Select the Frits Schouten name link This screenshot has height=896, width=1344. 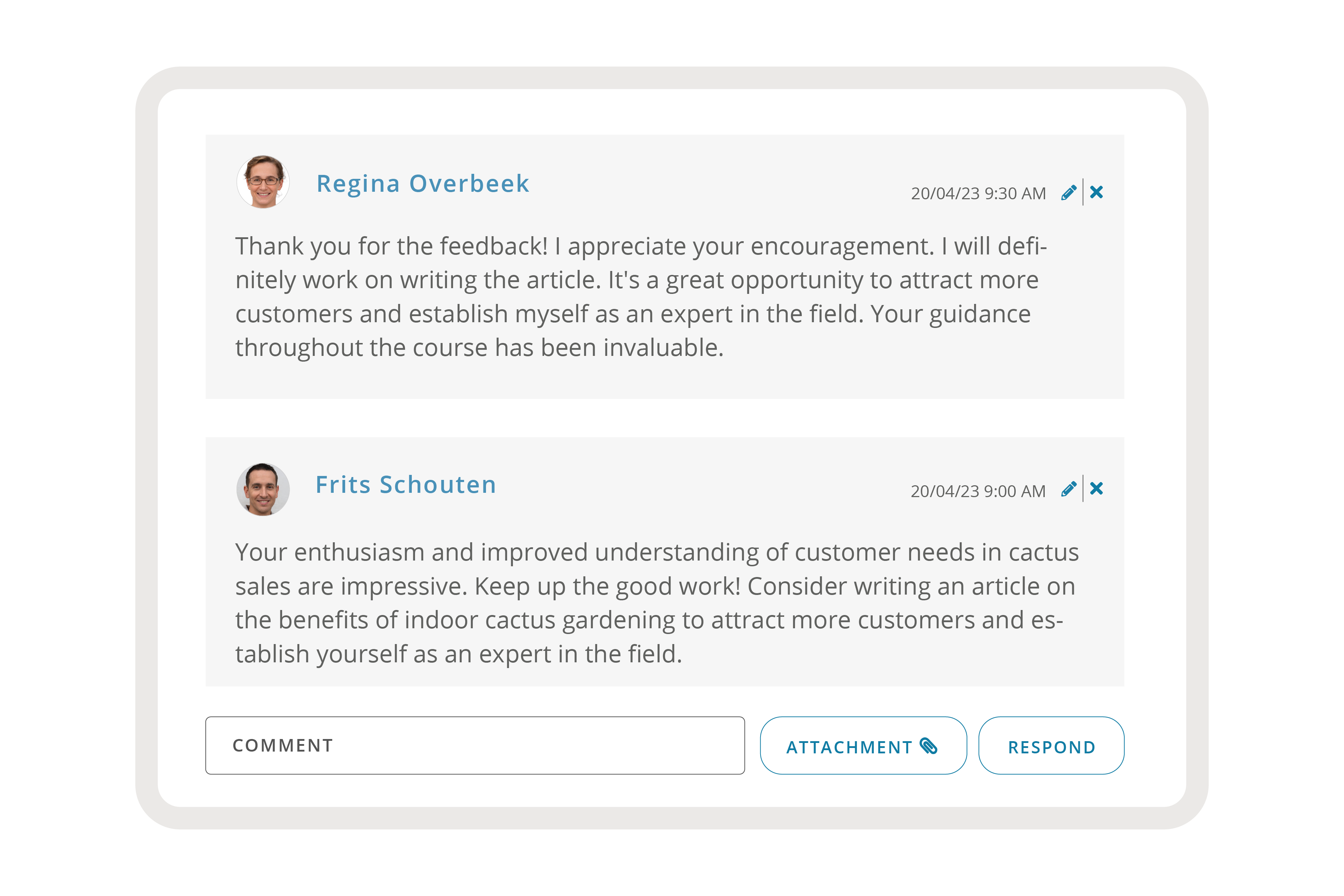pyautogui.click(x=406, y=485)
